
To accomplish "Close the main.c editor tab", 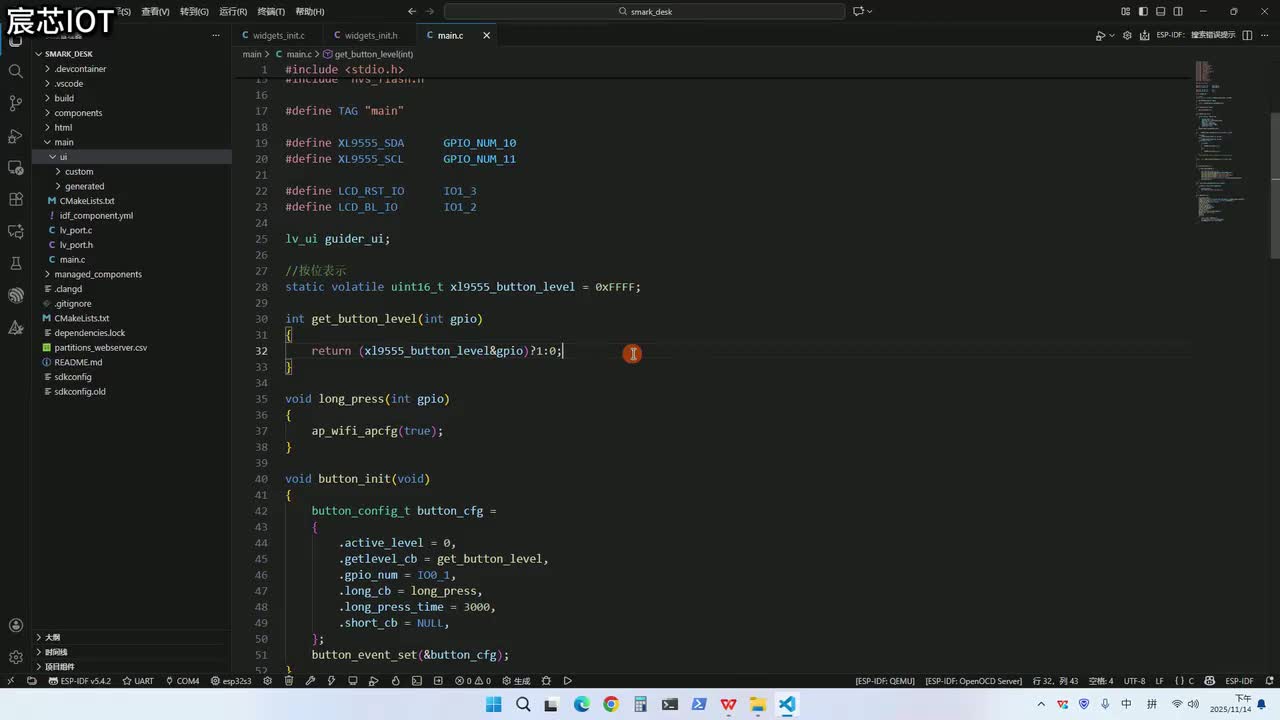I will (487, 35).
